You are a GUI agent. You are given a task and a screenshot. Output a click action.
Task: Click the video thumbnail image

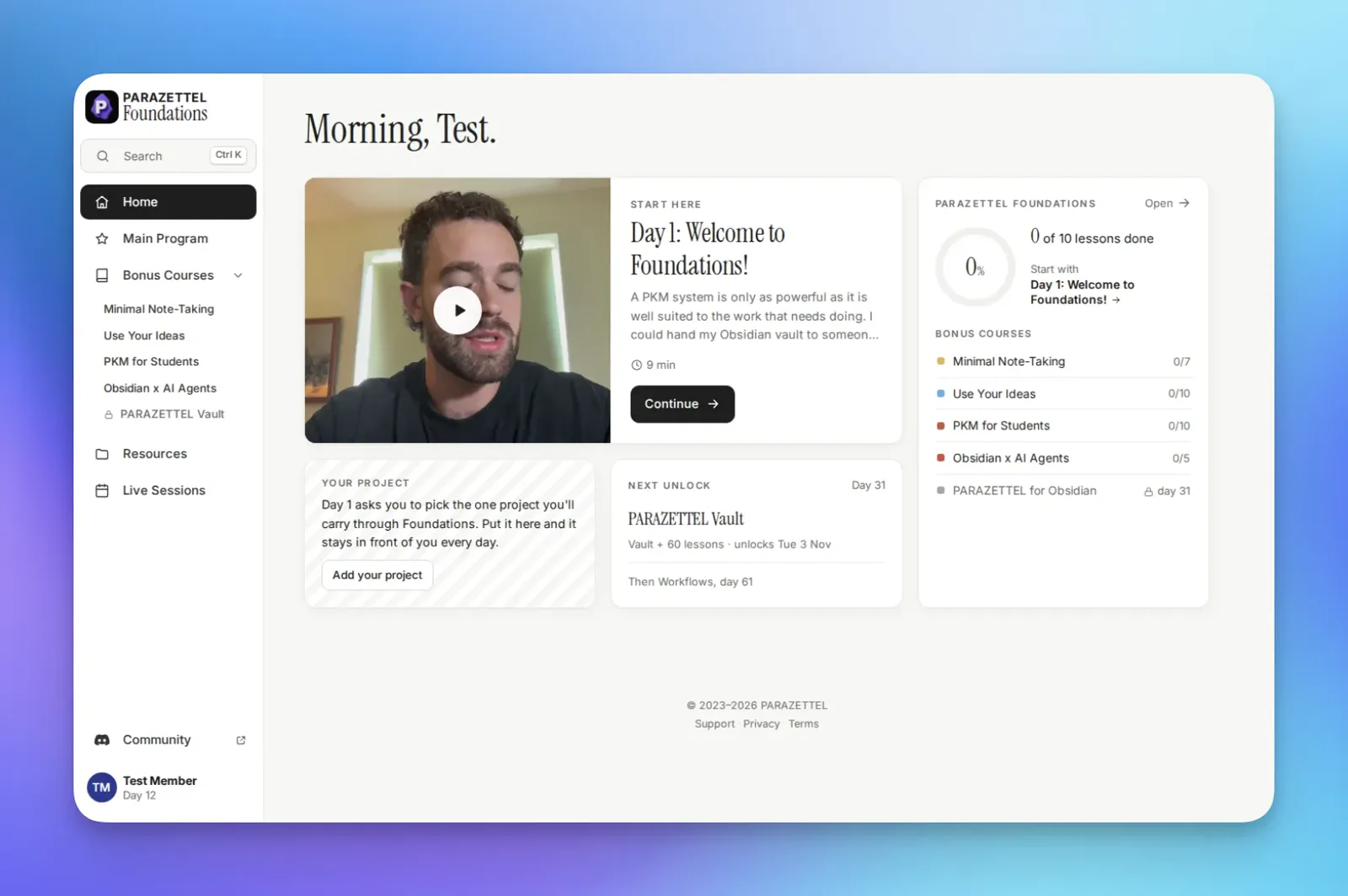coord(457,310)
